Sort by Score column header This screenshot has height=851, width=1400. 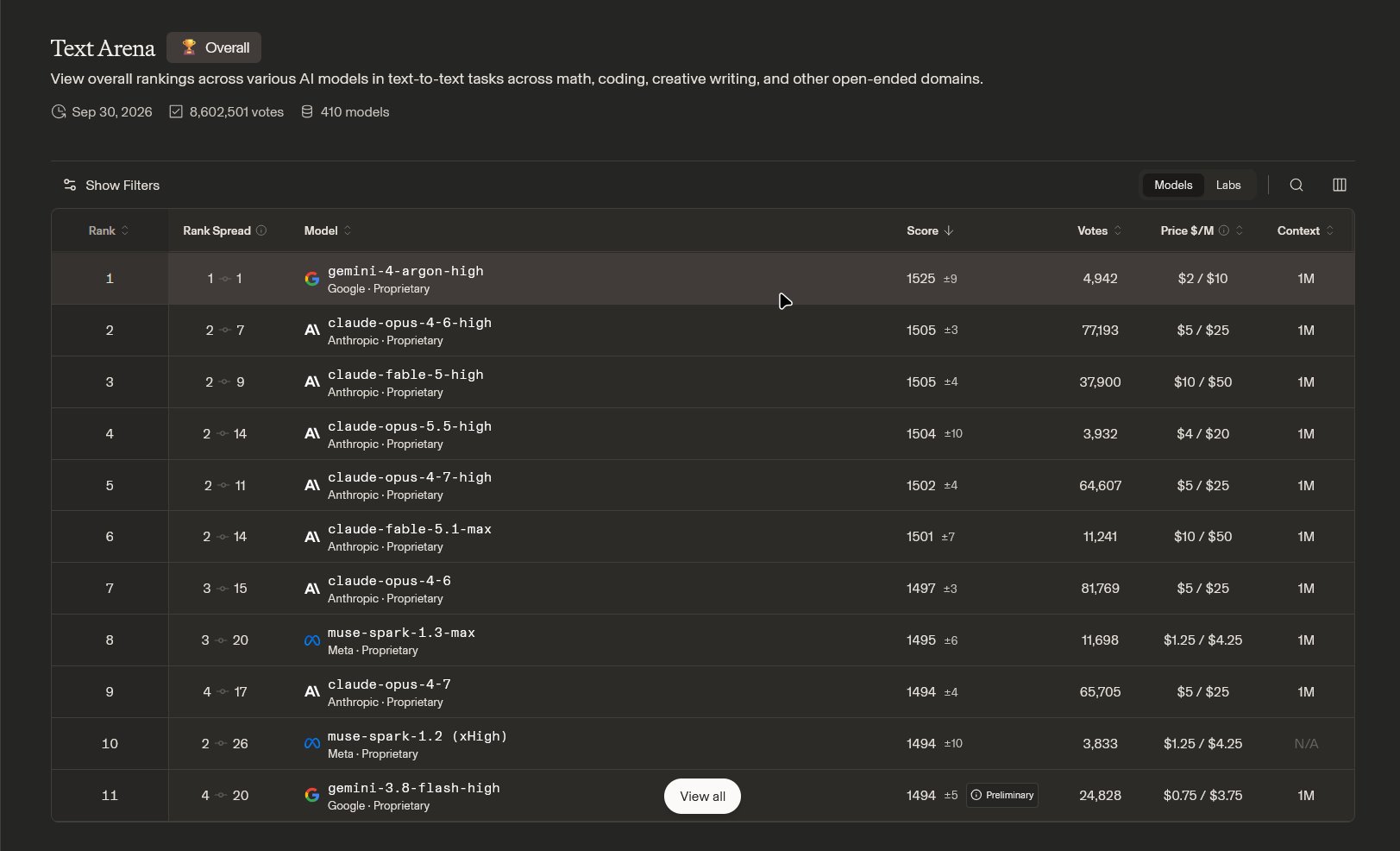pyautogui.click(x=930, y=230)
